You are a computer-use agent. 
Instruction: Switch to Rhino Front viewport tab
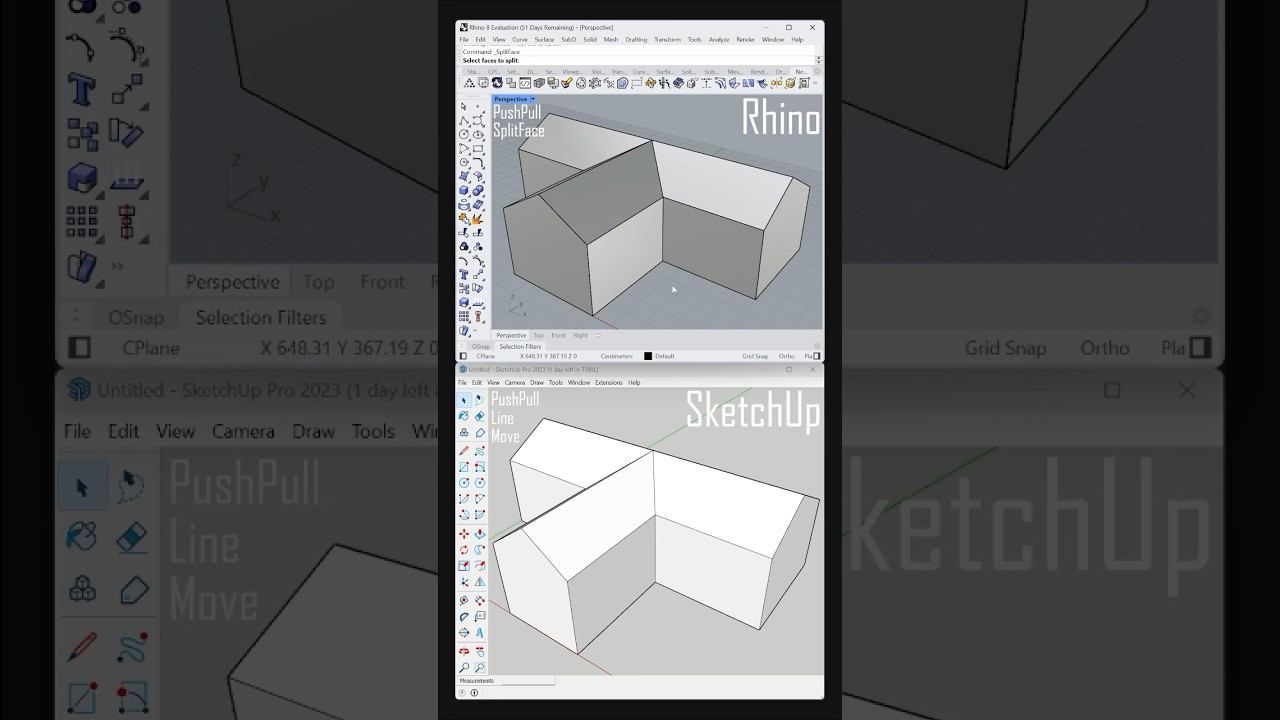(x=559, y=335)
